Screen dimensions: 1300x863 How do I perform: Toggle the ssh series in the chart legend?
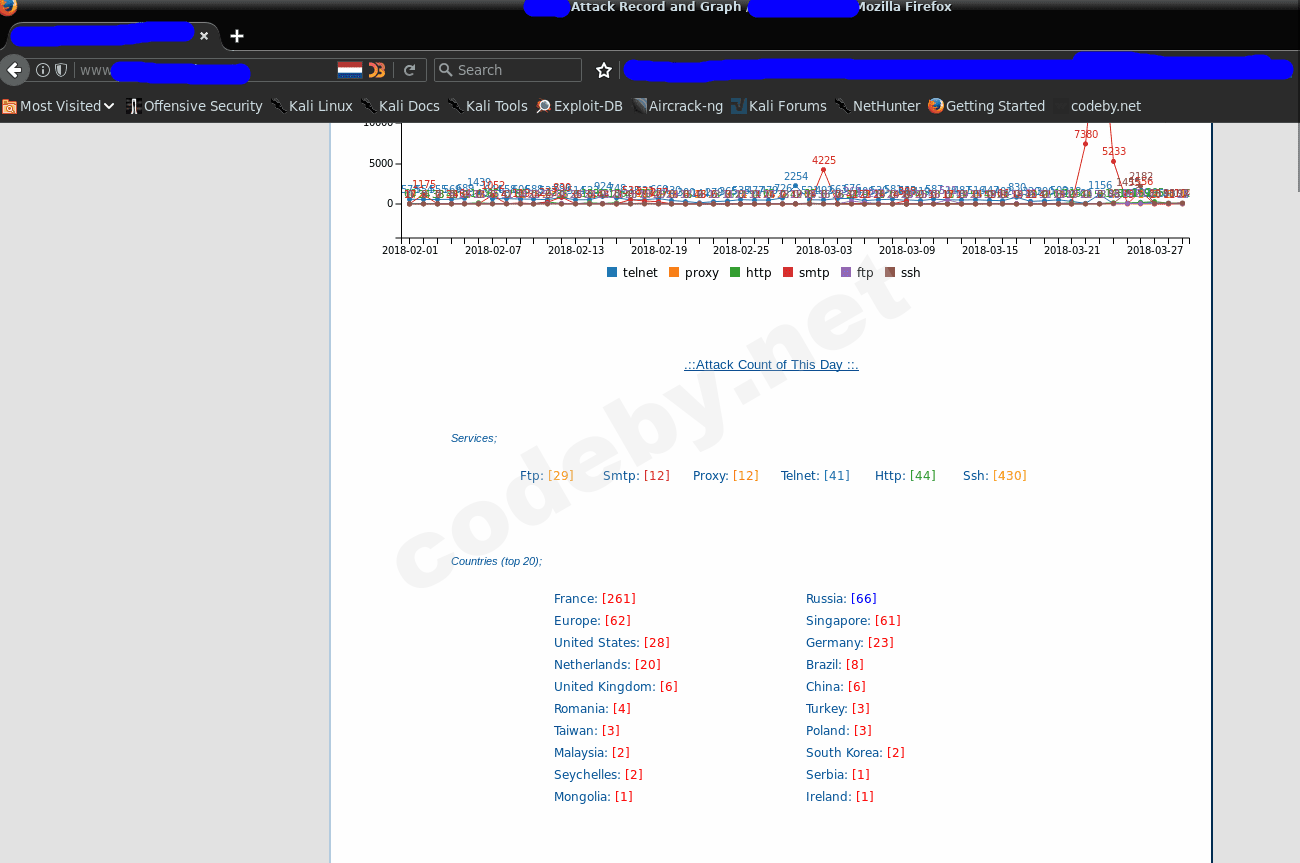click(903, 273)
